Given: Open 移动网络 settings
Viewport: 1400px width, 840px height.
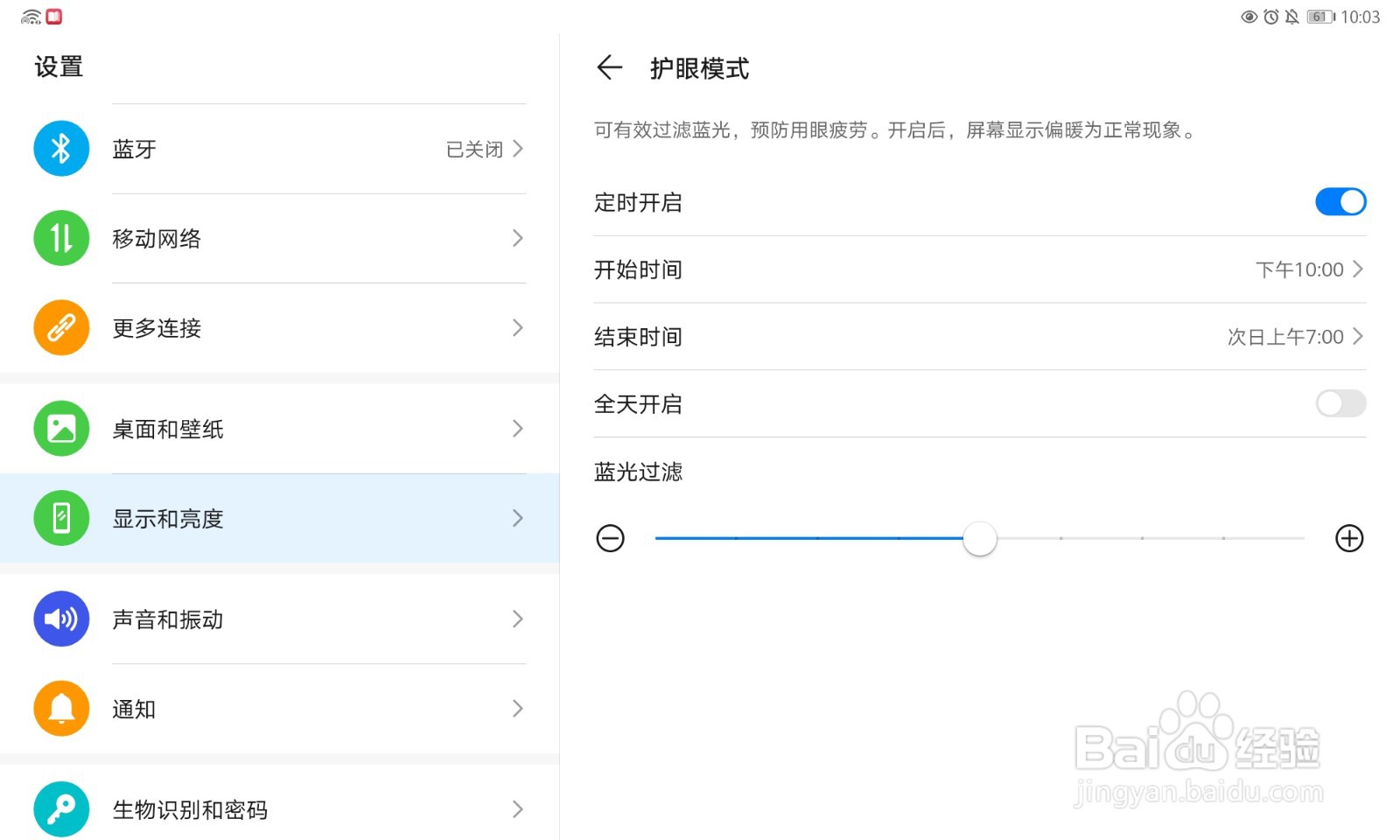Looking at the screenshot, I should coord(157,239).
